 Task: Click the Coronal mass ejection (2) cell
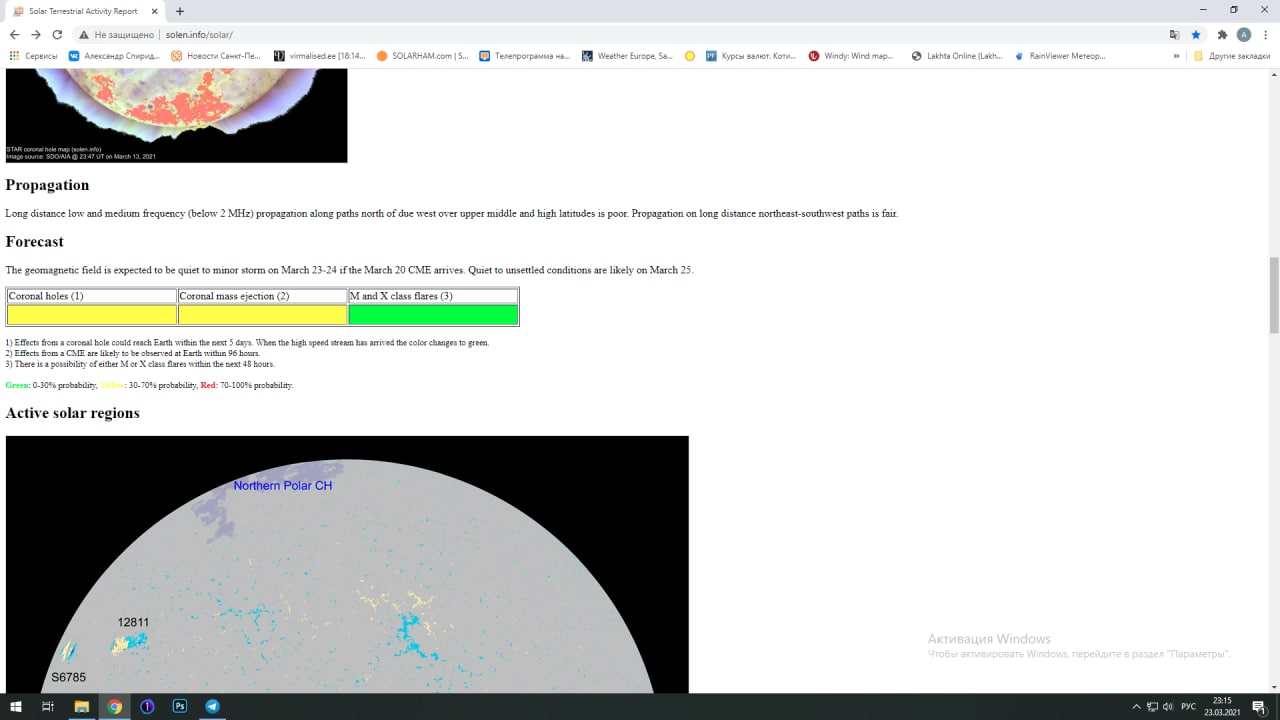pos(262,296)
